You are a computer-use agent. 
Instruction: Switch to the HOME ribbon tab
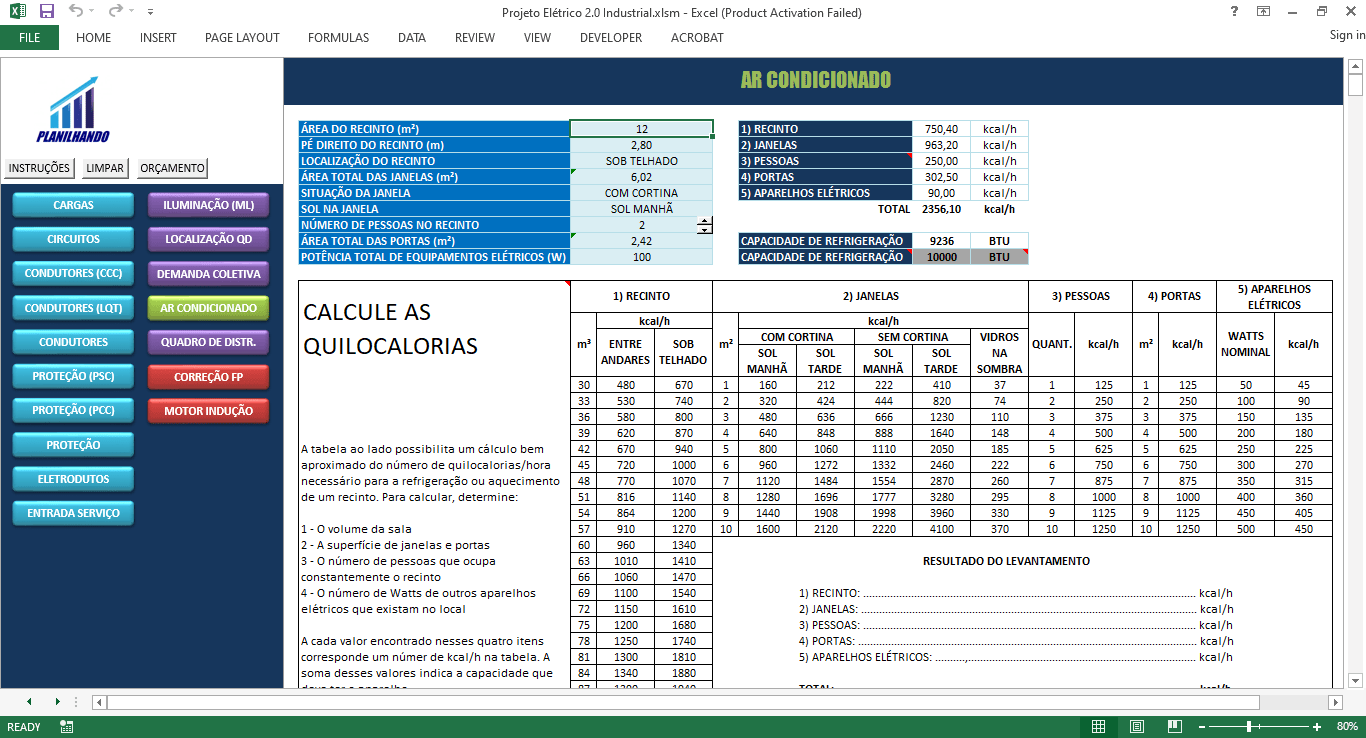pyautogui.click(x=94, y=38)
